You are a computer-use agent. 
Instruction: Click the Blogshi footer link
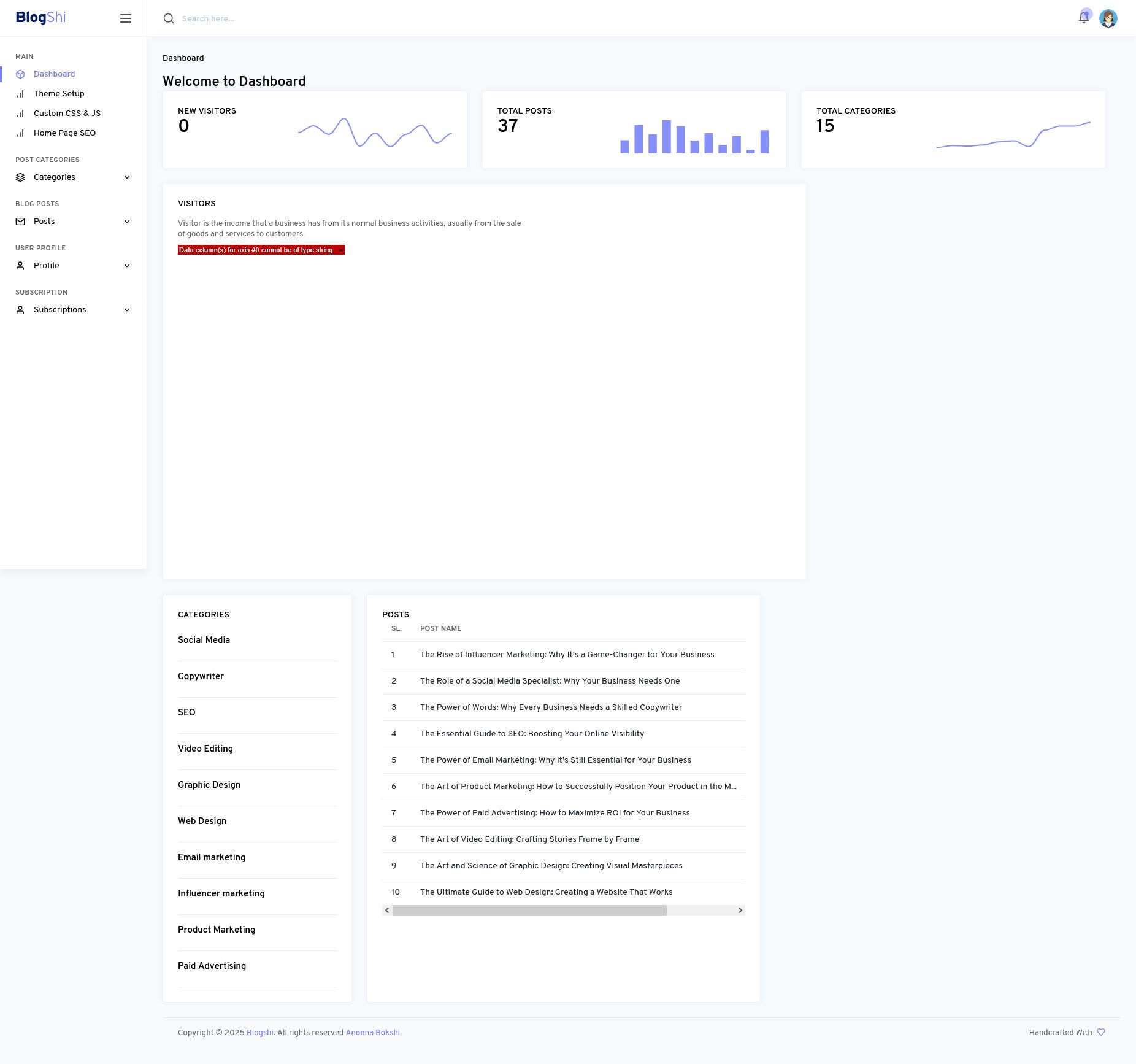click(260, 1033)
